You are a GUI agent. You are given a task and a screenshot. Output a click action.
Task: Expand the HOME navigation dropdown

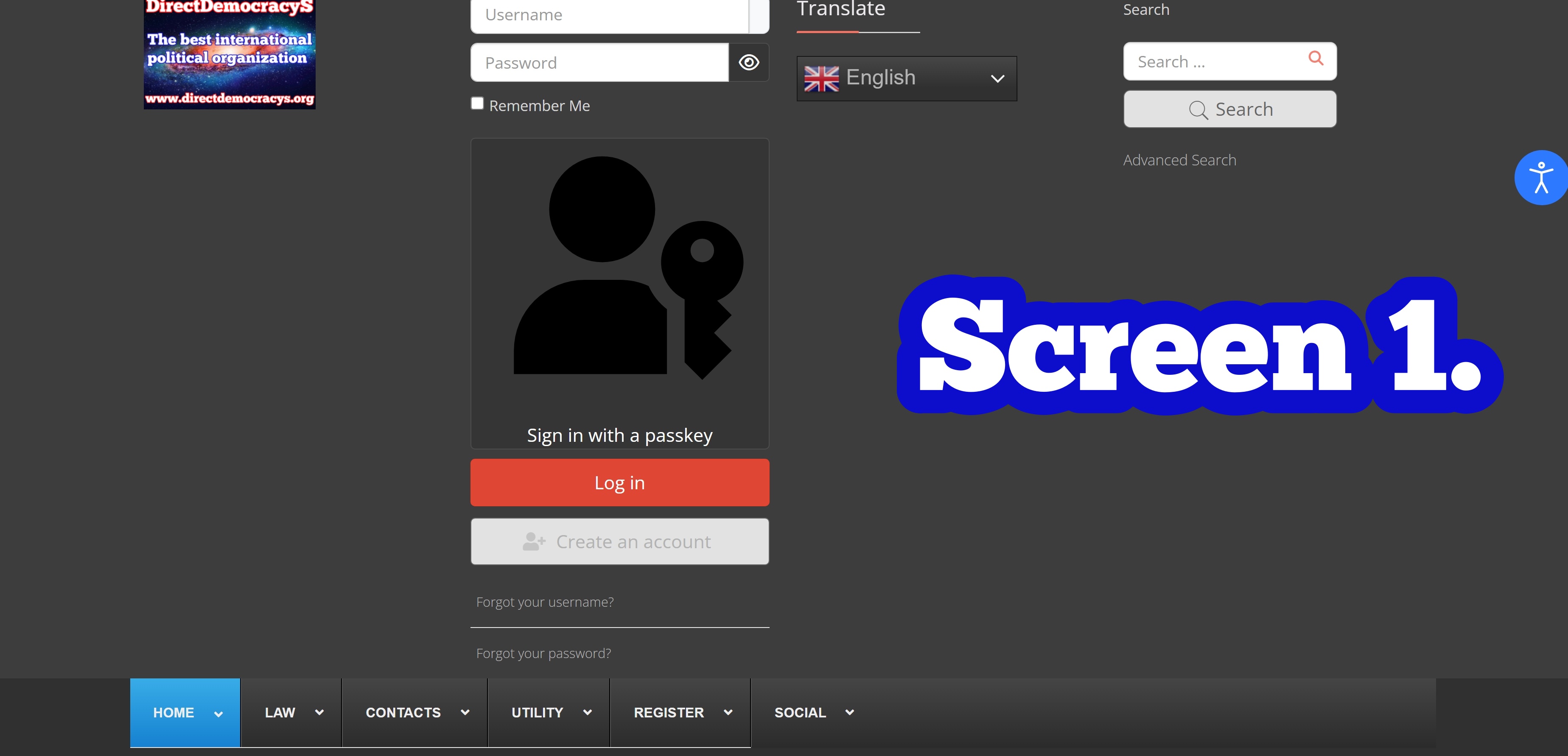tap(218, 712)
